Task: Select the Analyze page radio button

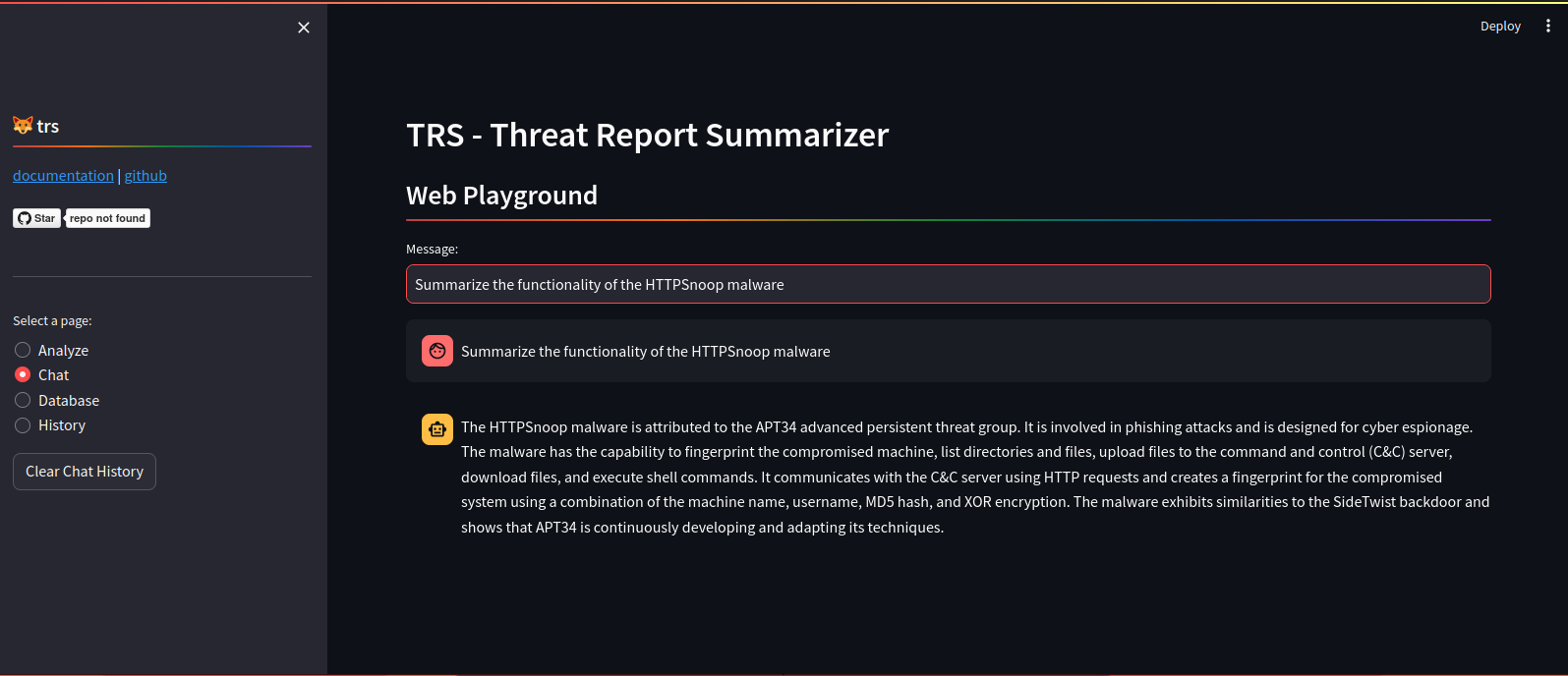Action: point(23,350)
